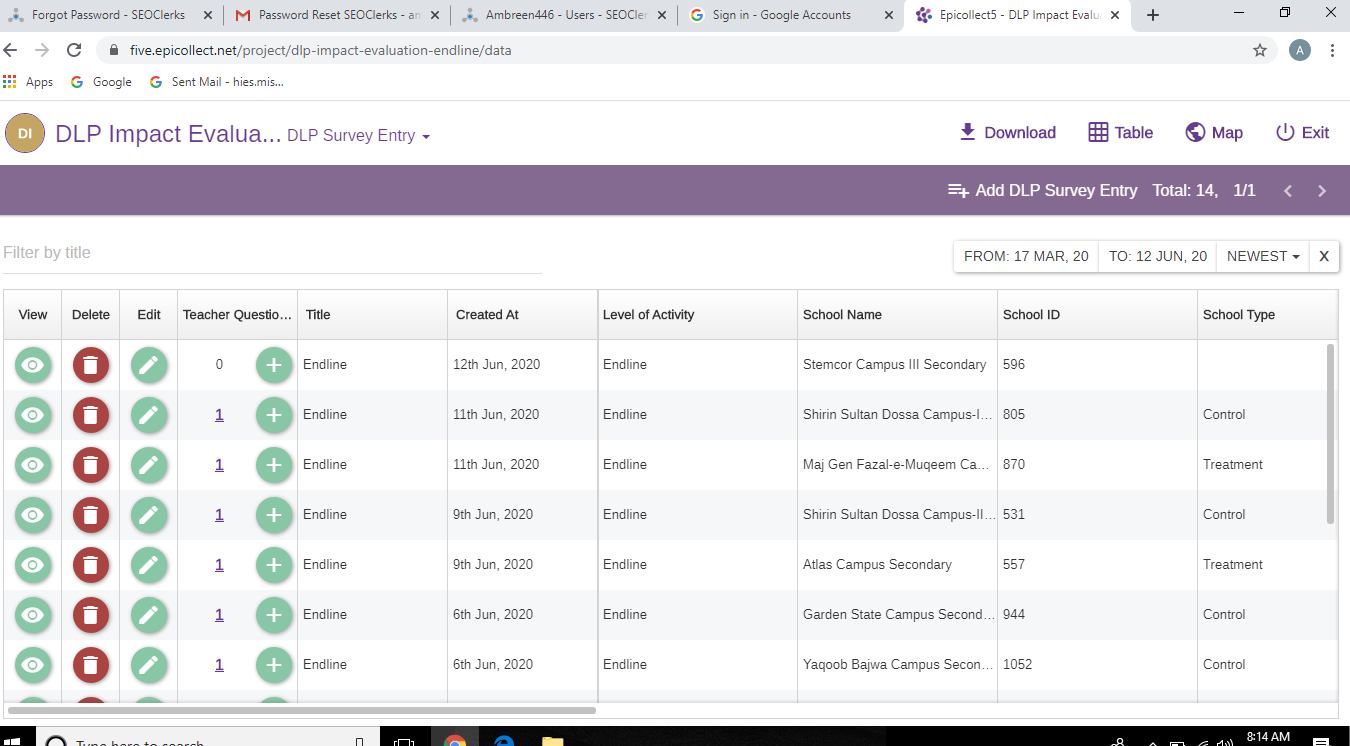Screen dimensions: 1350x746
Task: Edit entry for school ID 531
Action: click(149, 515)
